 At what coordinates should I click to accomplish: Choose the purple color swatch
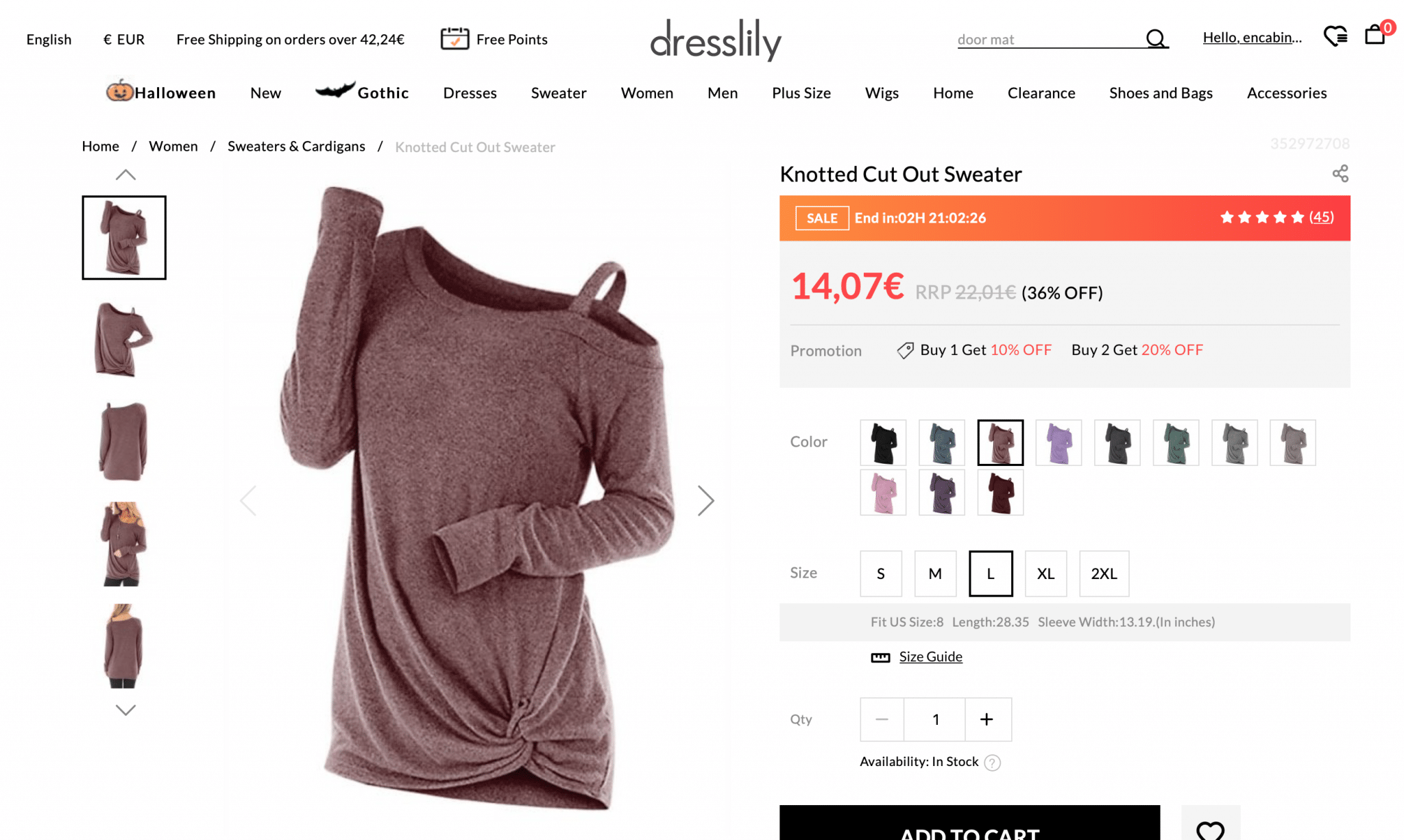coord(1058,443)
